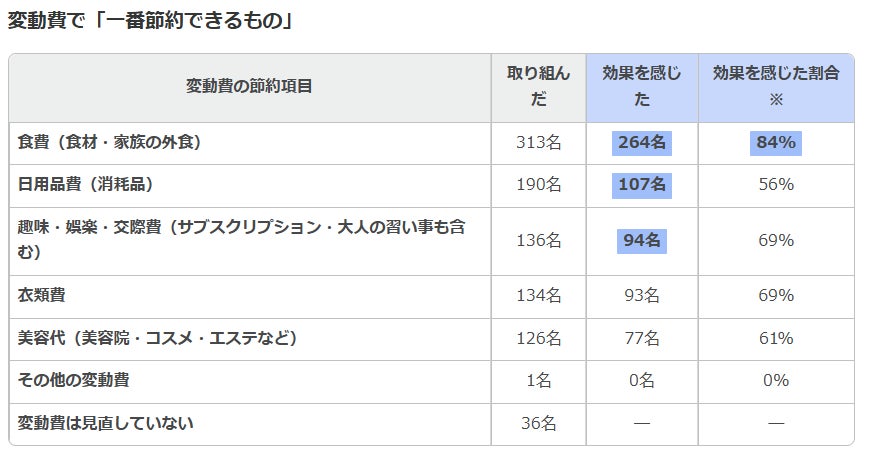This screenshot has height=457, width=871.
Task: Click the highlighted 94名 cell
Action: point(641,240)
